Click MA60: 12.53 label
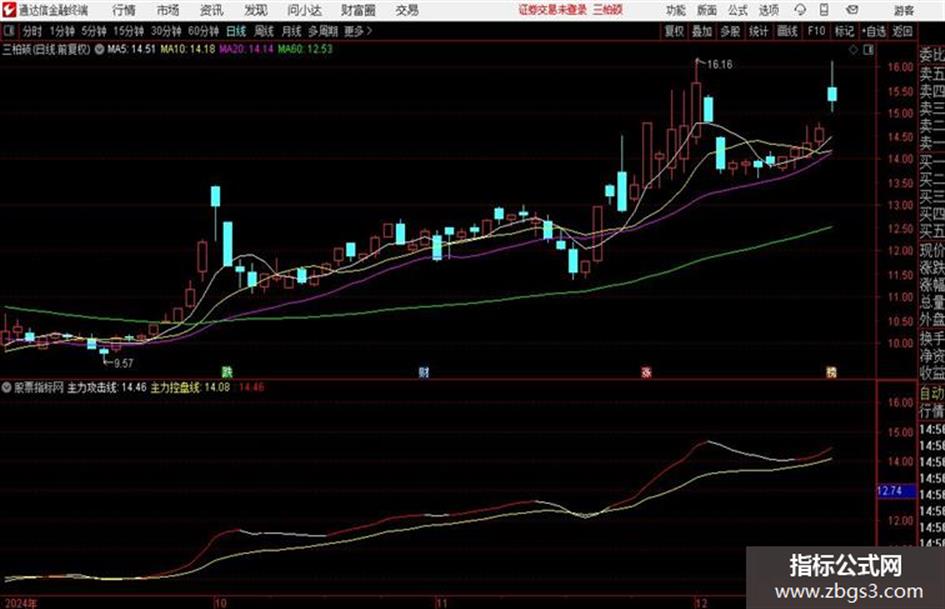The width and height of the screenshot is (945, 609). point(305,49)
